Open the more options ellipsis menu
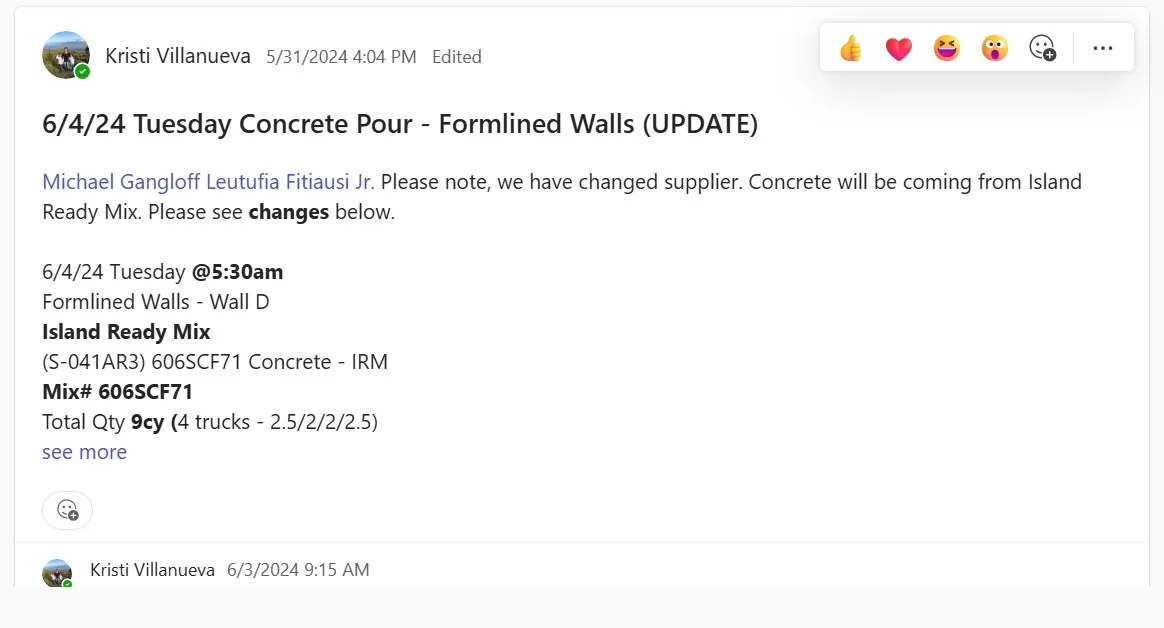This screenshot has width=1164, height=628. point(1102,48)
